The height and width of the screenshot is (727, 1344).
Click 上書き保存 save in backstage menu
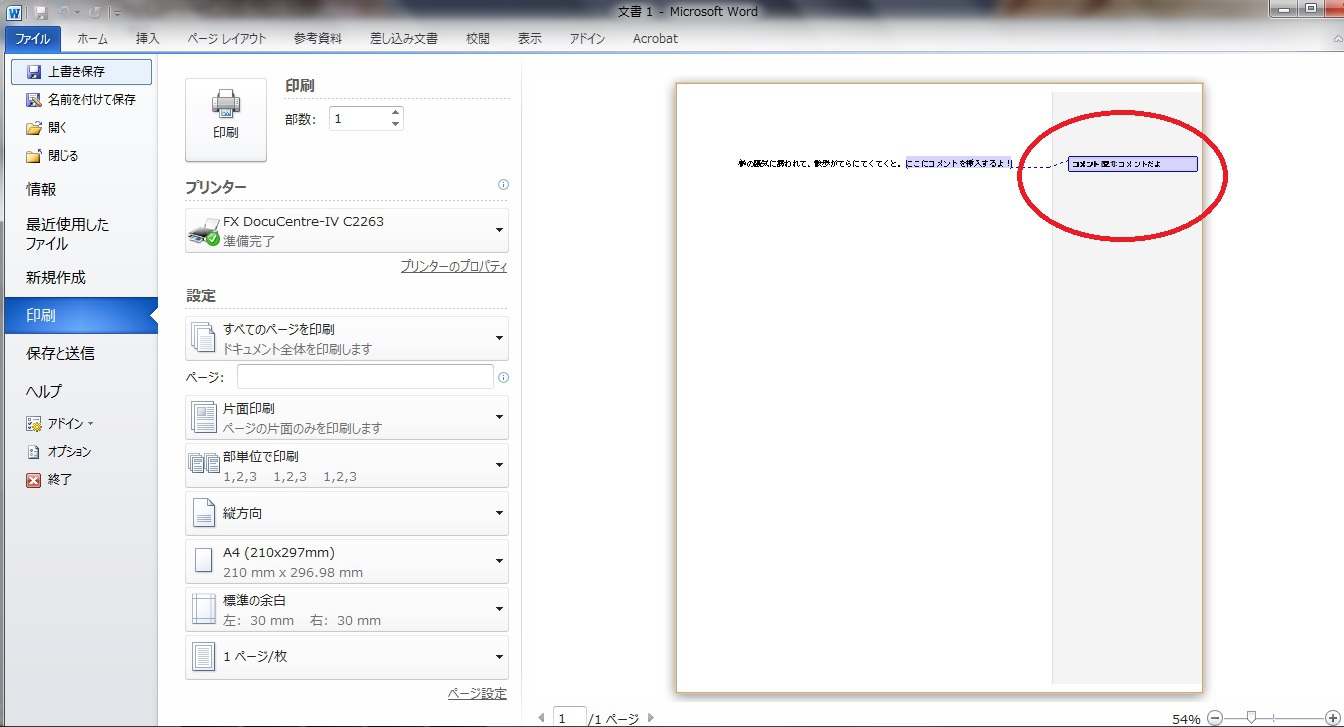point(81,72)
